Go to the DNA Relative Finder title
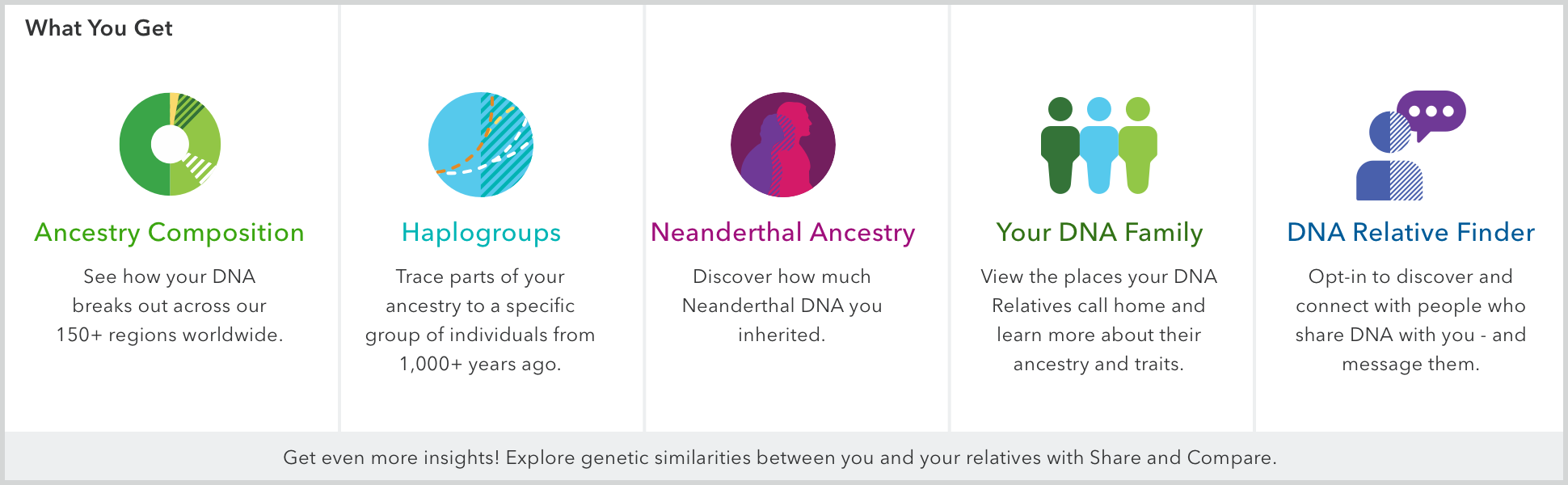Screen dimensions: 1568x485 click(1410, 233)
